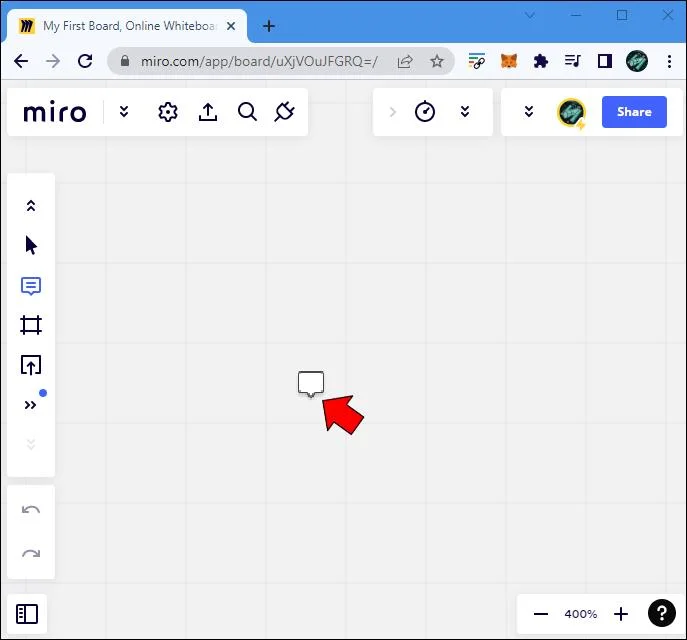Image resolution: width=687 pixels, height=640 pixels.
Task: Open Chrome profile avatar
Action: point(637,61)
